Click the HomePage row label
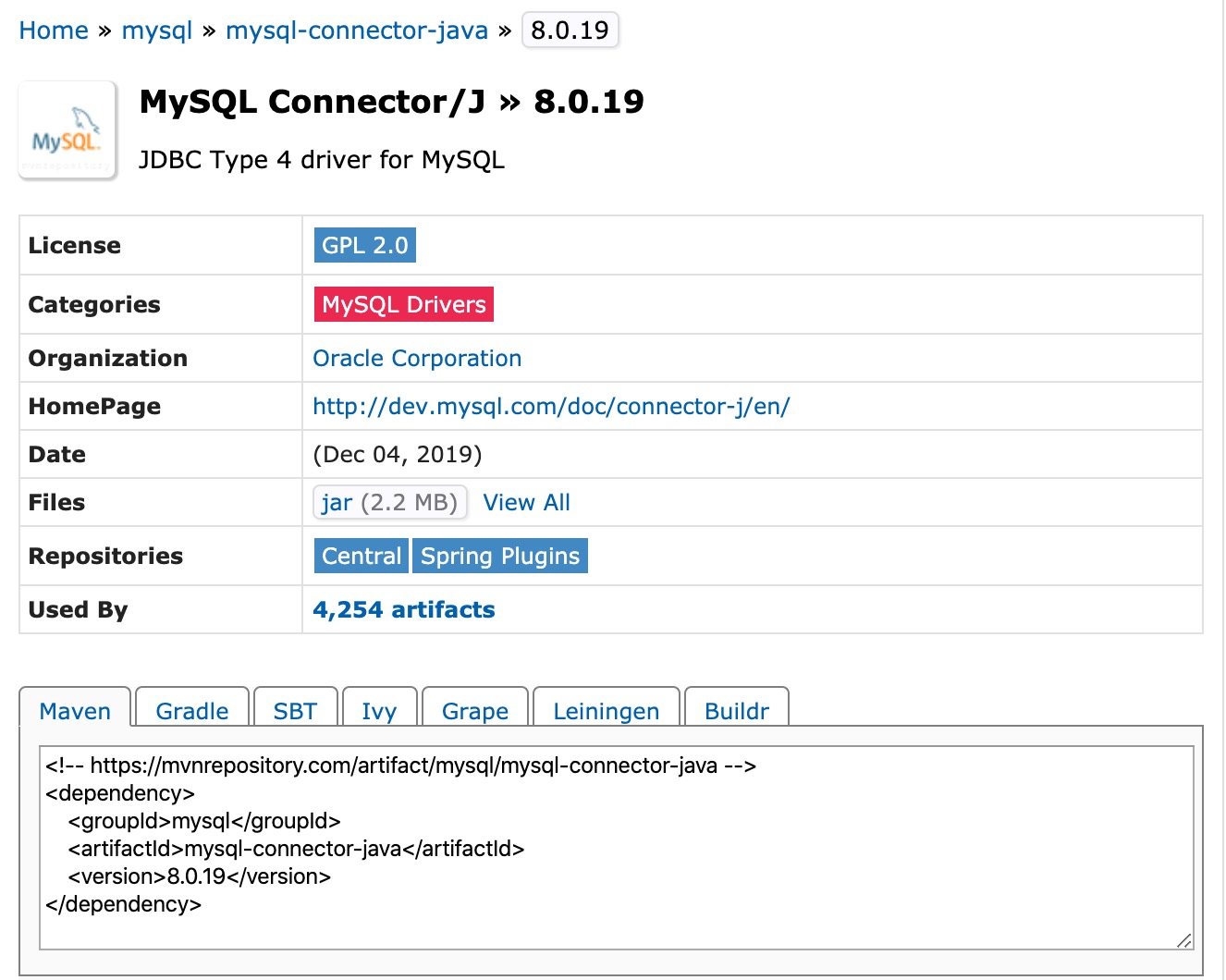Viewport: 1226px width, 980px height. pos(94,407)
